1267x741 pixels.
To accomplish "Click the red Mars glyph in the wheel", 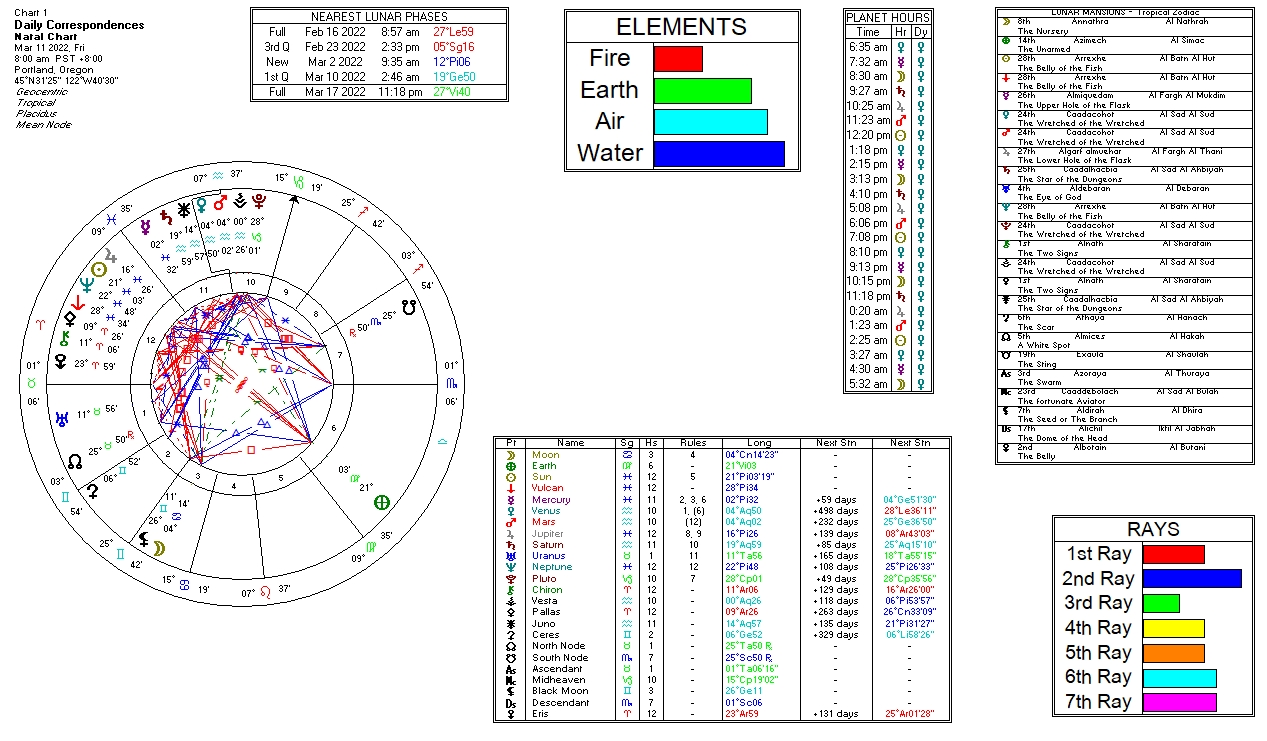I will [x=221, y=203].
